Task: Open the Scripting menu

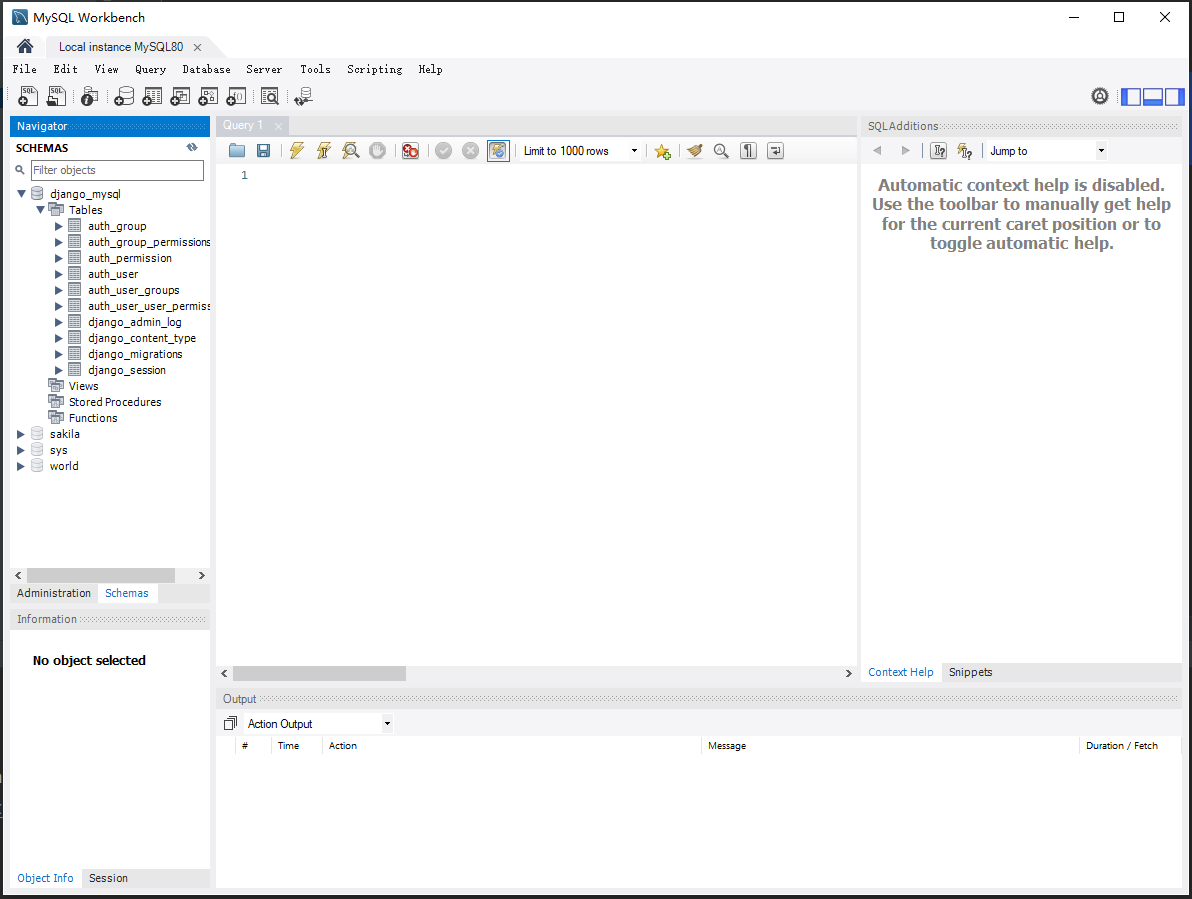Action: tap(375, 69)
